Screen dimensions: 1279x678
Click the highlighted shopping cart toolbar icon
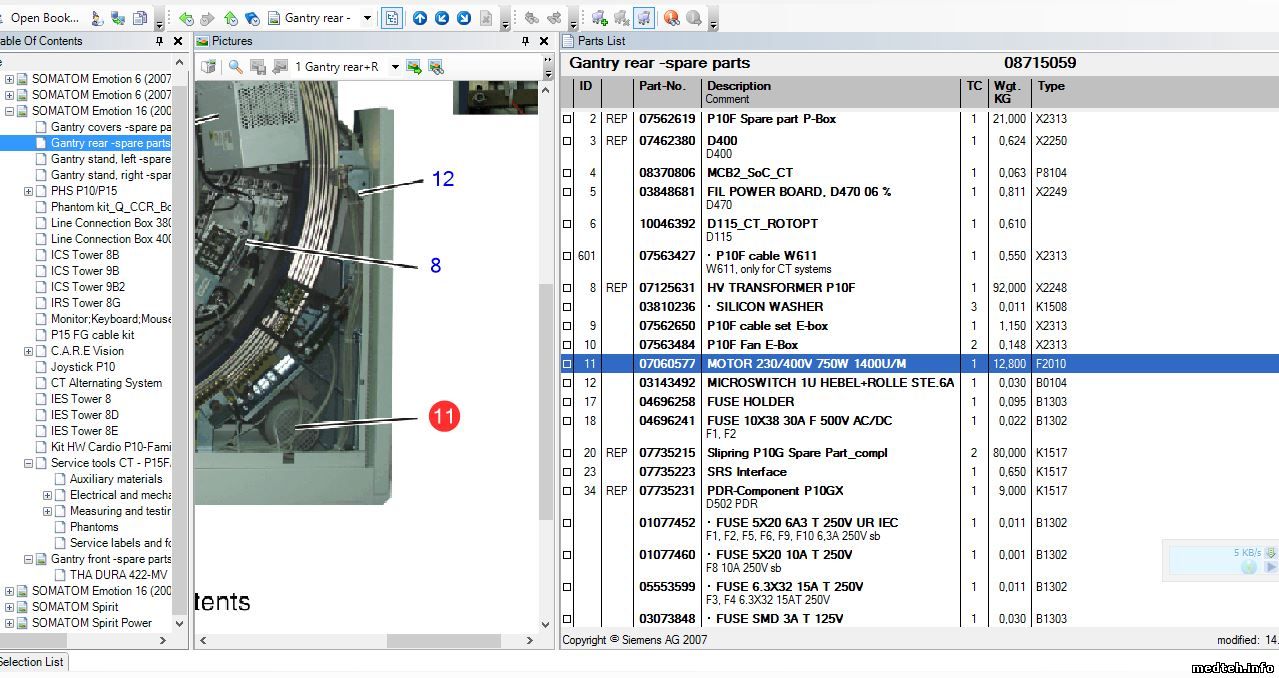click(644, 18)
